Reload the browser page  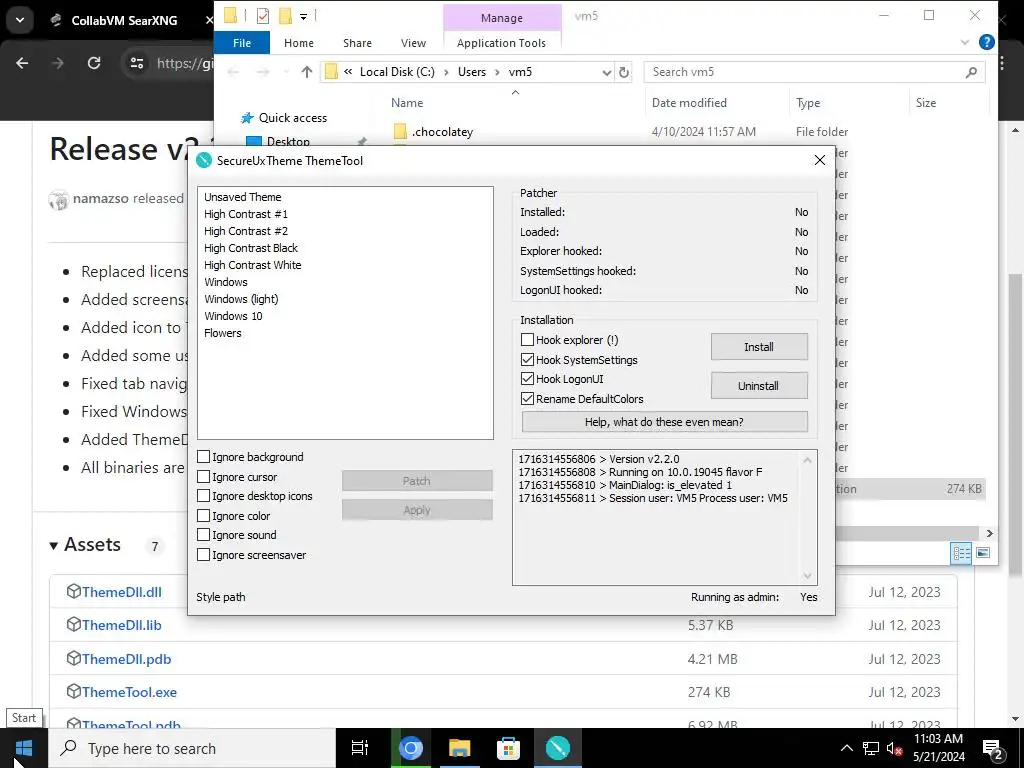[x=94, y=63]
